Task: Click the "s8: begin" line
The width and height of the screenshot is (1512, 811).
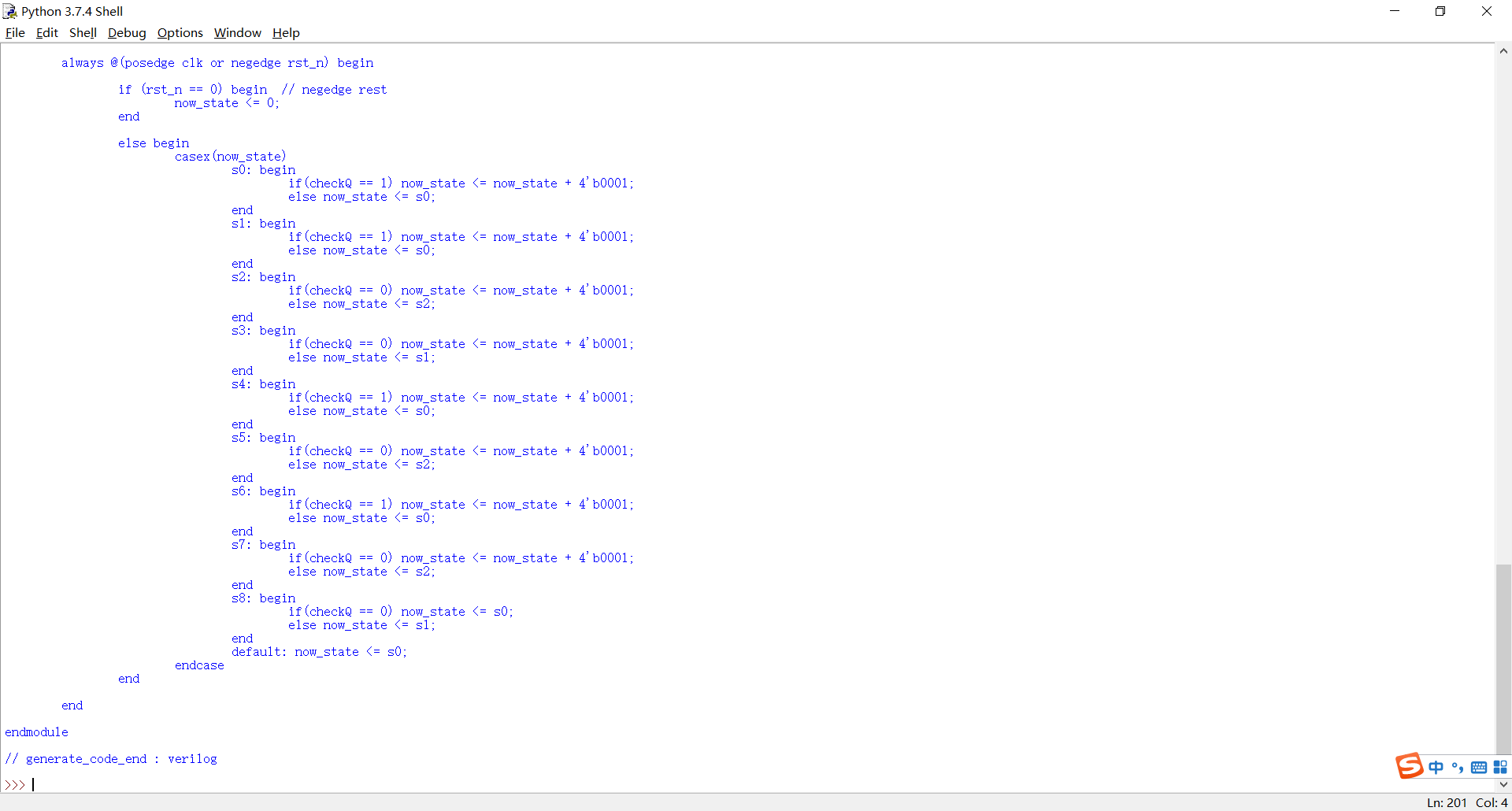Action: click(x=263, y=598)
